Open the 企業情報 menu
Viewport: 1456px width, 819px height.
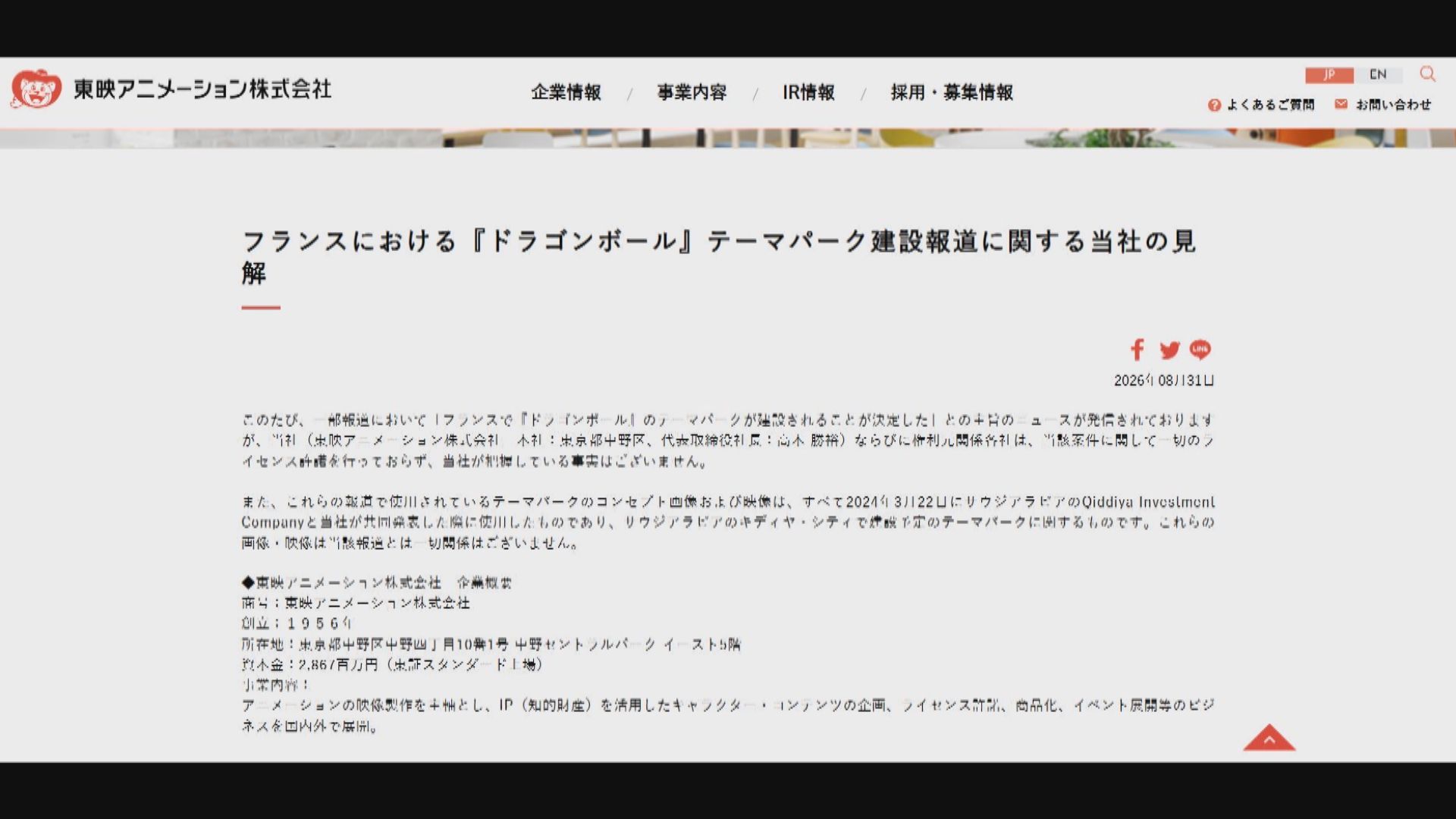pyautogui.click(x=566, y=93)
